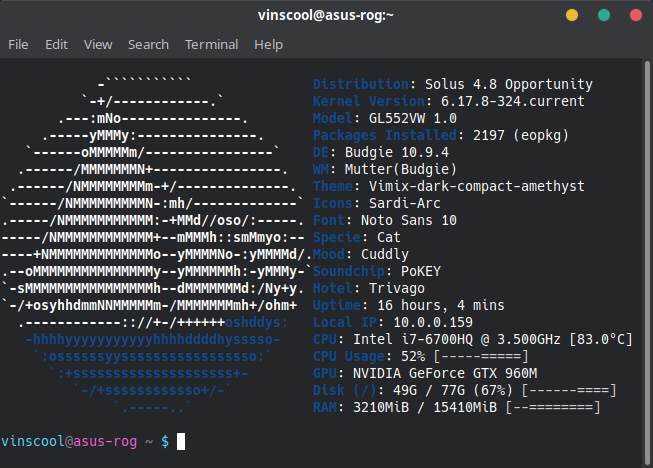The height and width of the screenshot is (468, 653).
Task: Click the CPU text 'Intel i7-6700HQ @ 3.500GHz'
Action: tap(457, 340)
